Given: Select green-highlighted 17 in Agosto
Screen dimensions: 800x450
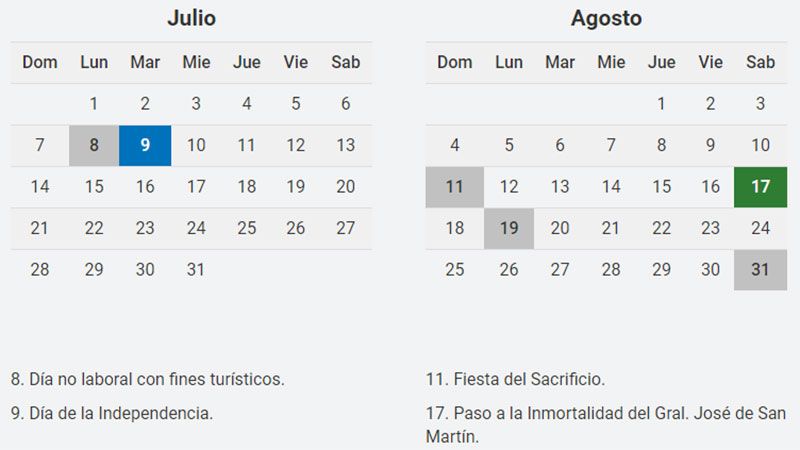Looking at the screenshot, I should (x=760, y=187).
